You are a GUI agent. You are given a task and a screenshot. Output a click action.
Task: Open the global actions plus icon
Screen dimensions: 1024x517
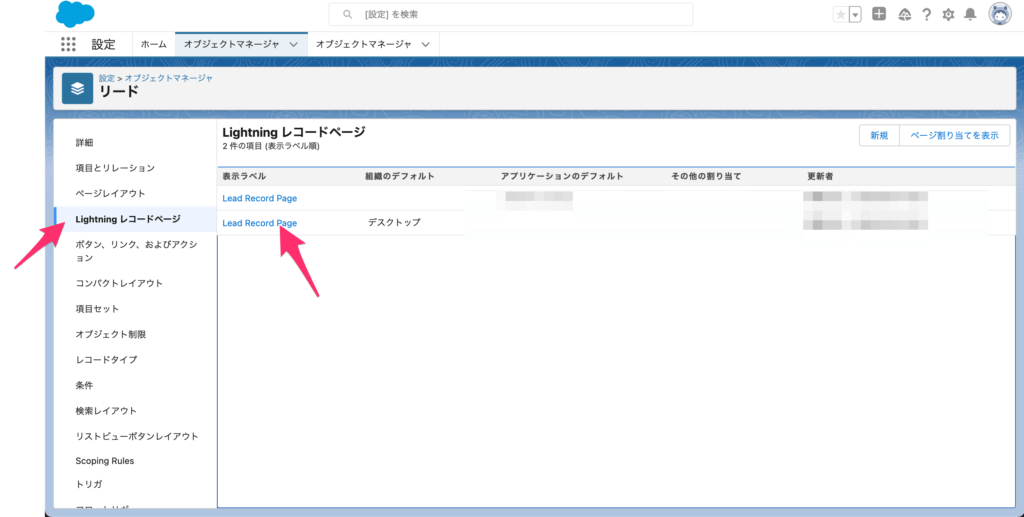click(x=879, y=14)
